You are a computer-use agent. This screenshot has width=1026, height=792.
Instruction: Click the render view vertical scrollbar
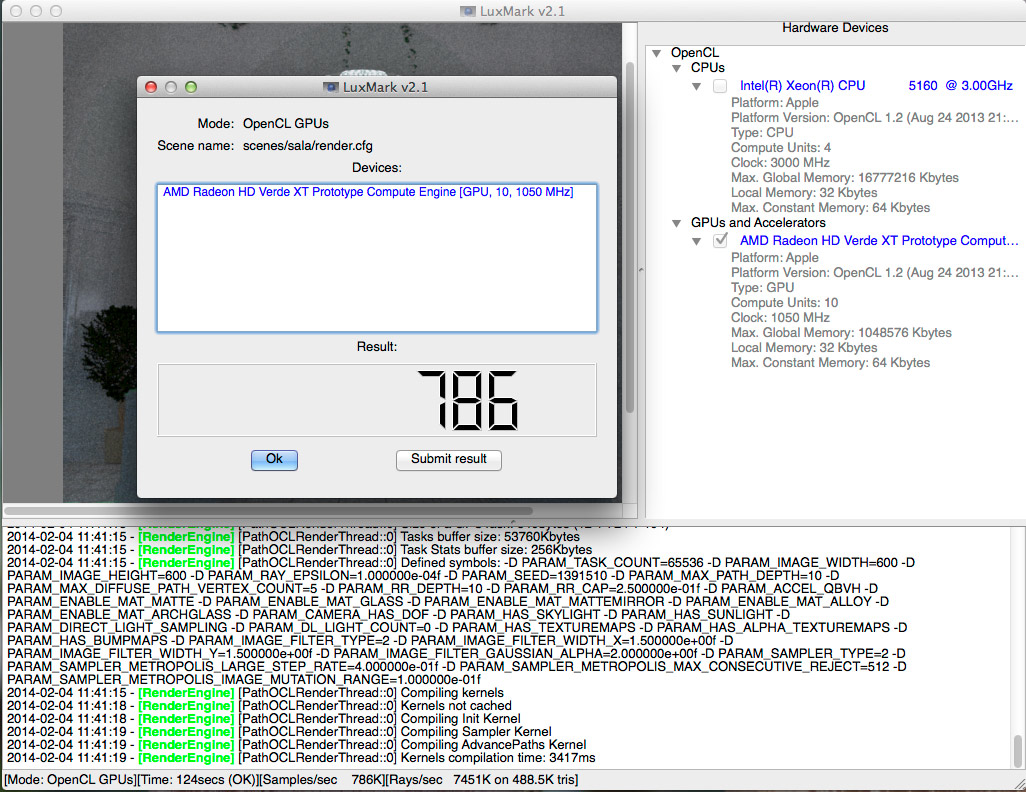629,236
